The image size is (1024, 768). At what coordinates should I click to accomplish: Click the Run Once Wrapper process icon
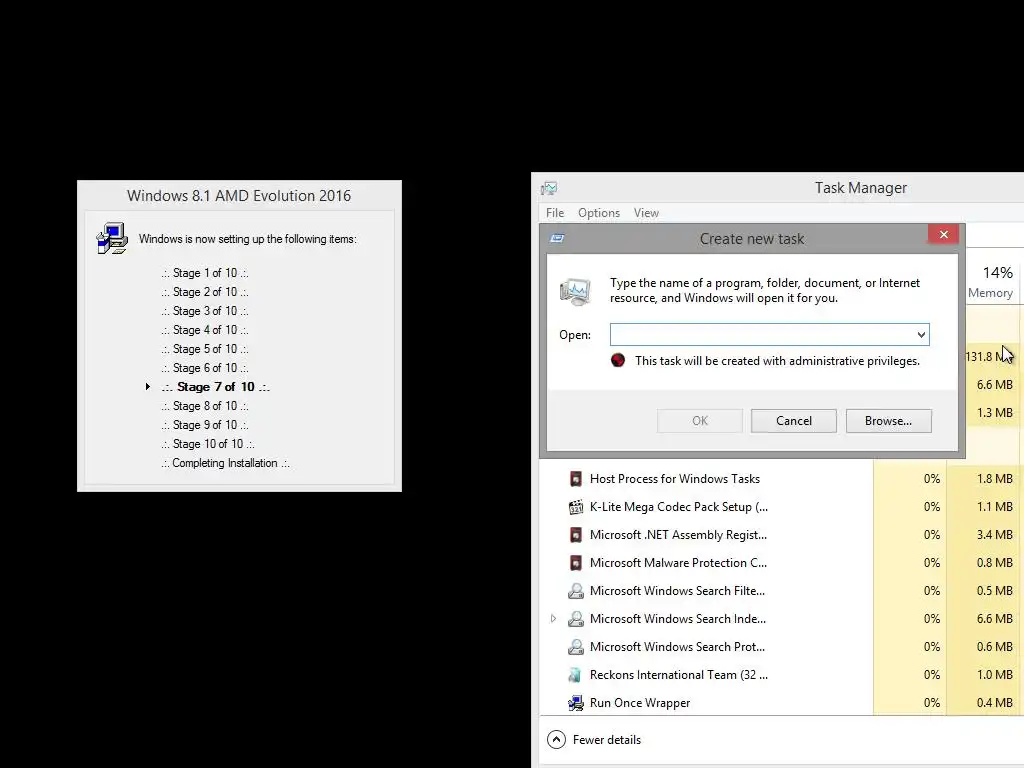pyautogui.click(x=575, y=703)
